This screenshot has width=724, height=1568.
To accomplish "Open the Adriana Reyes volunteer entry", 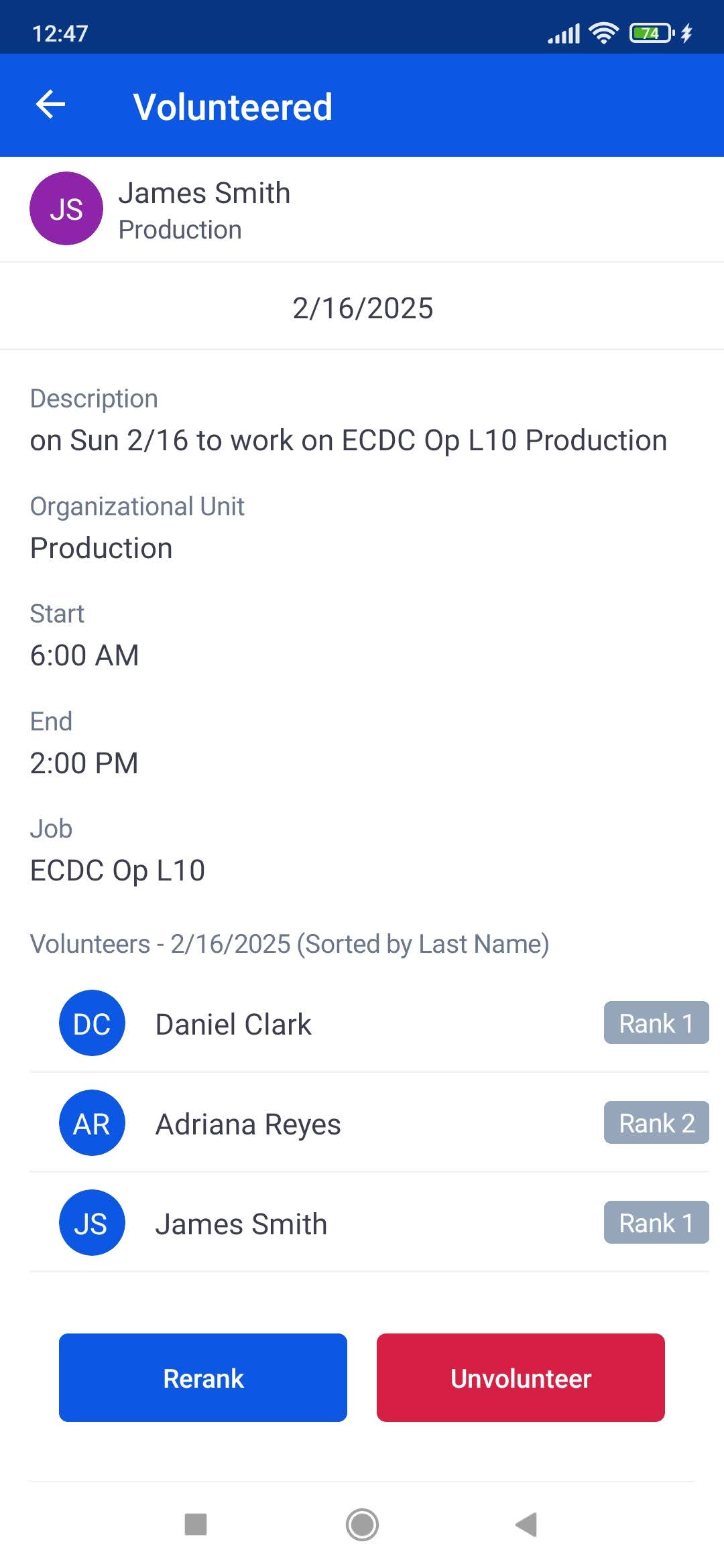I will (369, 1122).
